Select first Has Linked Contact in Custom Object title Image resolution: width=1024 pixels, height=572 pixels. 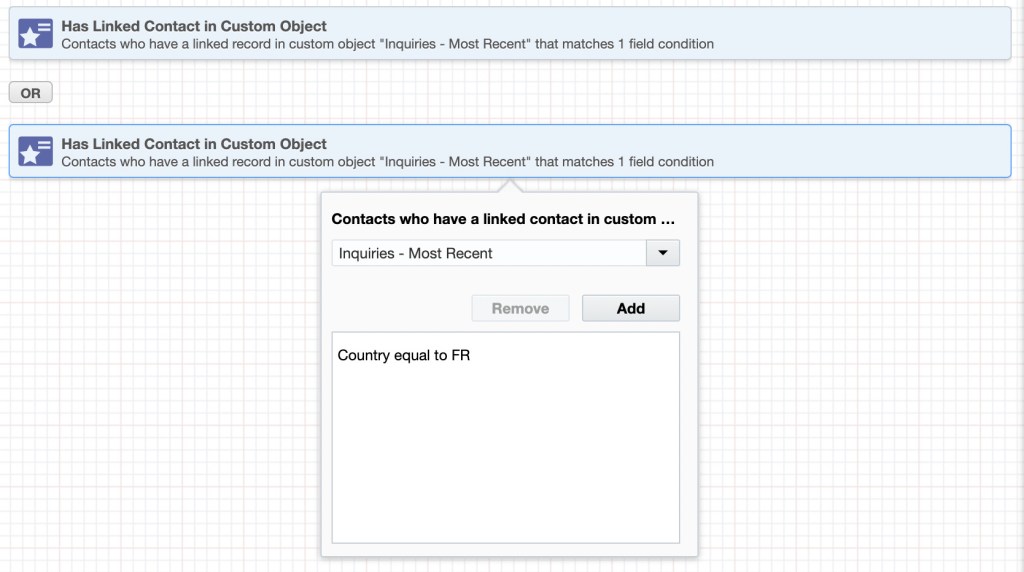click(x=194, y=26)
